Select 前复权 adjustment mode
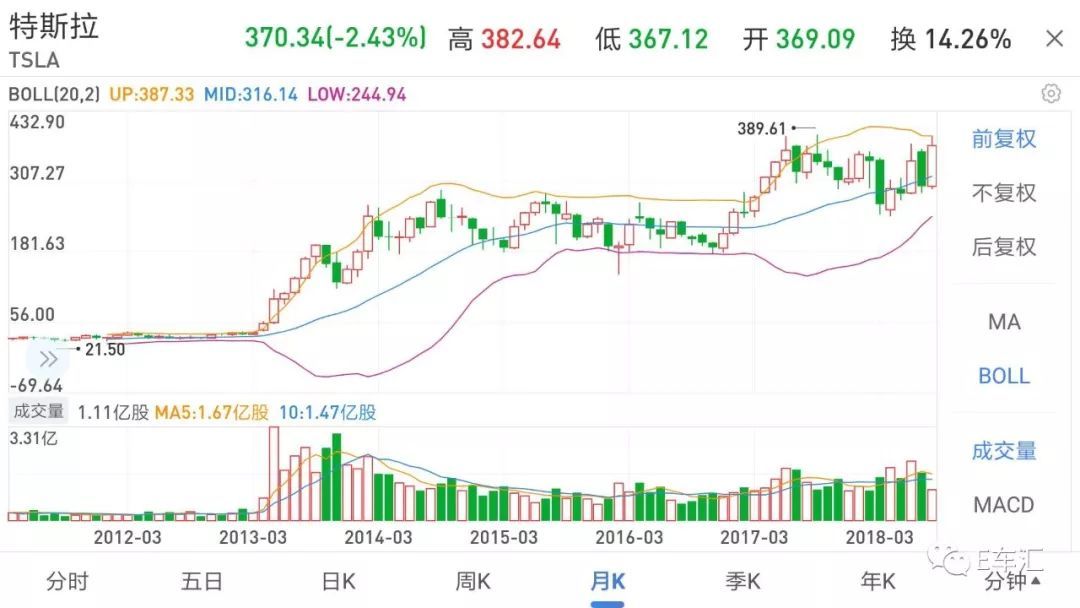 [1004, 139]
